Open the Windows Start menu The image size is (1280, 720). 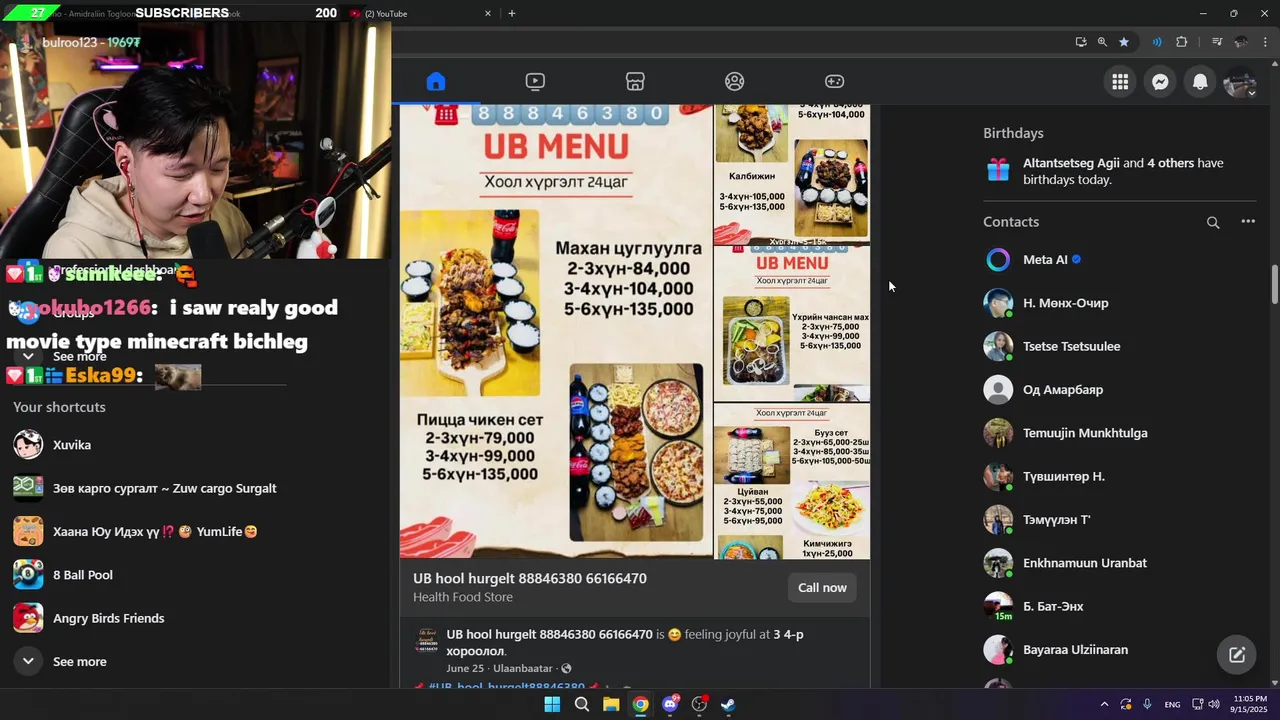coord(552,704)
